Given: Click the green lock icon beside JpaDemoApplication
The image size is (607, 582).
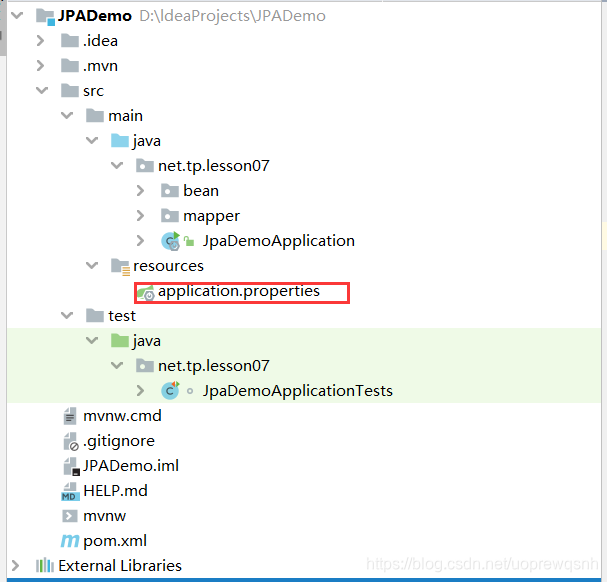Looking at the screenshot, I should [189, 241].
